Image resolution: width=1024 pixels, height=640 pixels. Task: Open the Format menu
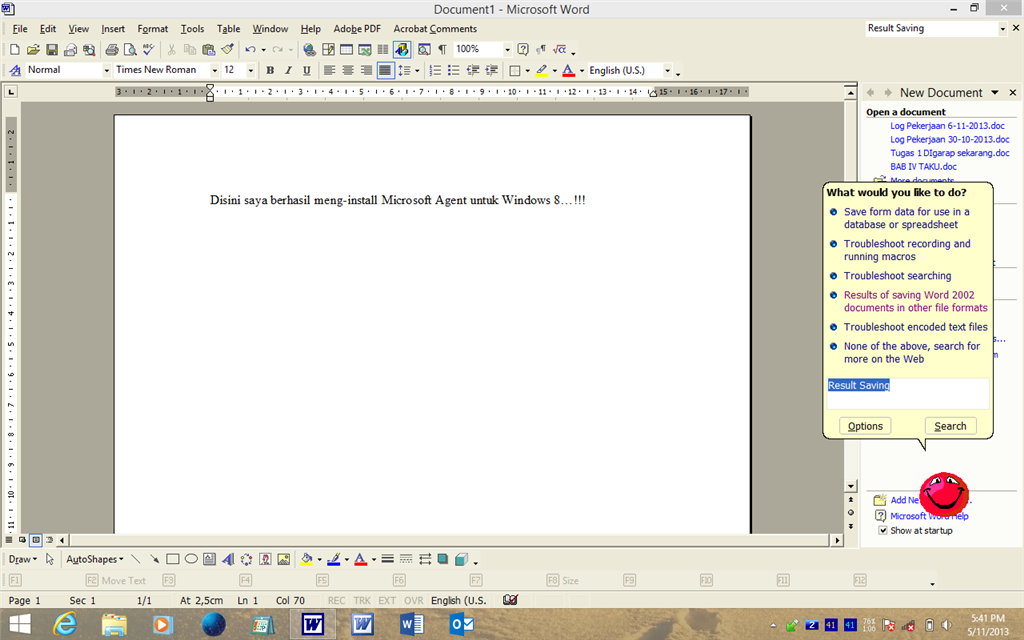(x=152, y=29)
